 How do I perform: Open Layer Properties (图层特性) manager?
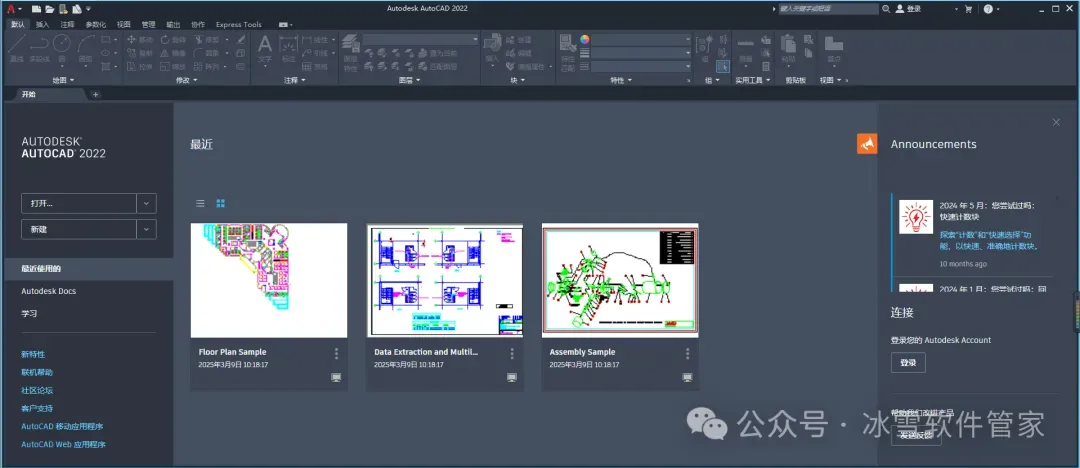coord(351,52)
